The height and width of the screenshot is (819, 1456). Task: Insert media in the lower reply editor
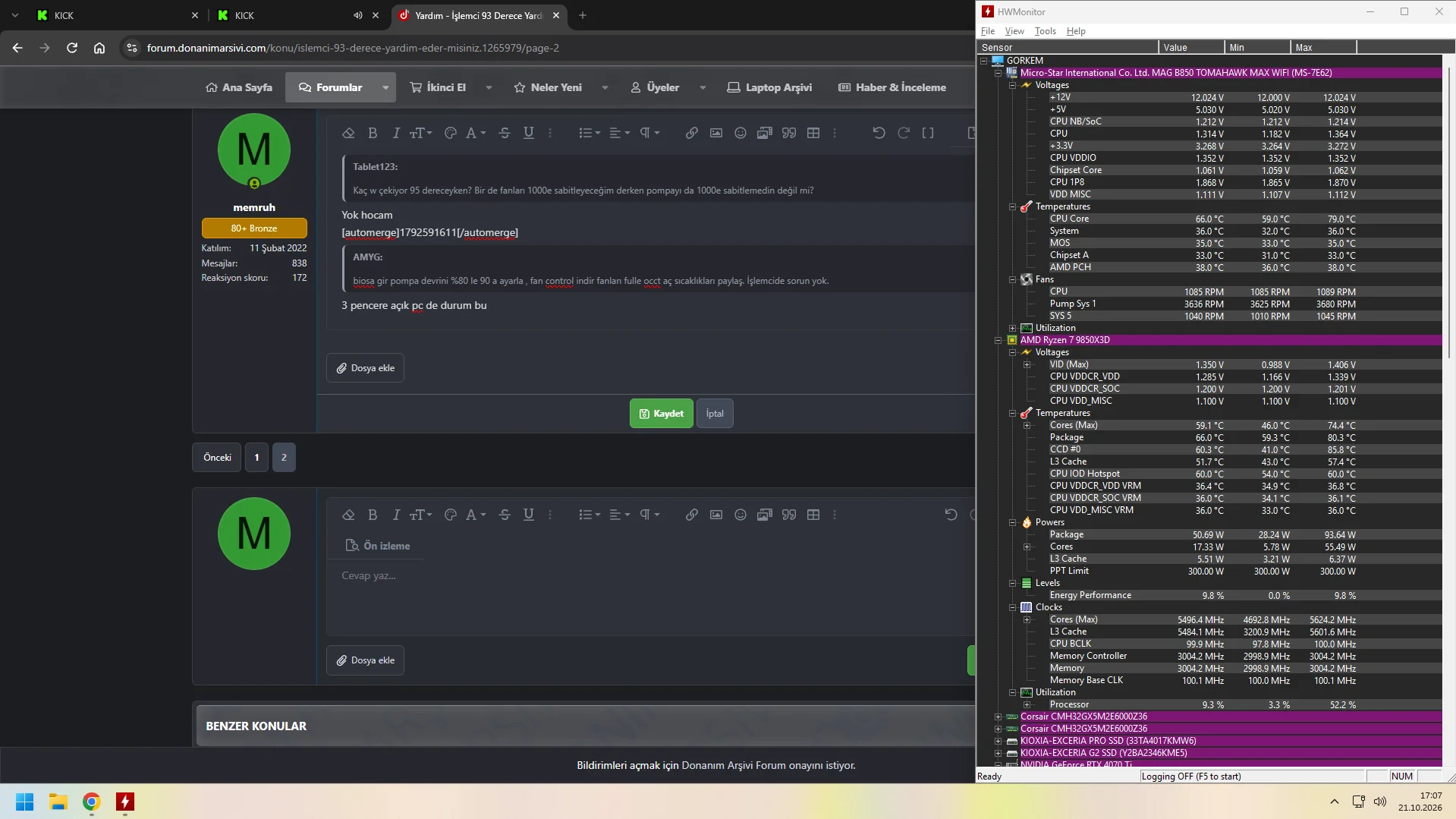765,515
